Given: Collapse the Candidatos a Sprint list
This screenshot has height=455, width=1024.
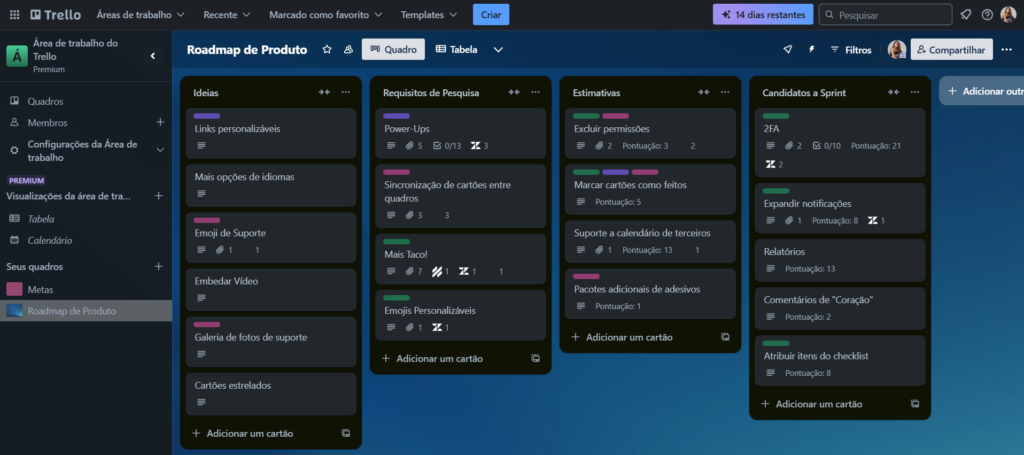Looking at the screenshot, I should (x=893, y=92).
